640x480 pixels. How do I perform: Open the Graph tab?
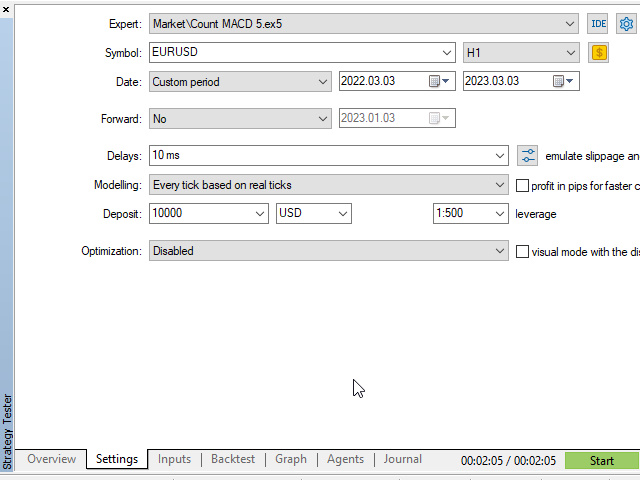coord(291,459)
